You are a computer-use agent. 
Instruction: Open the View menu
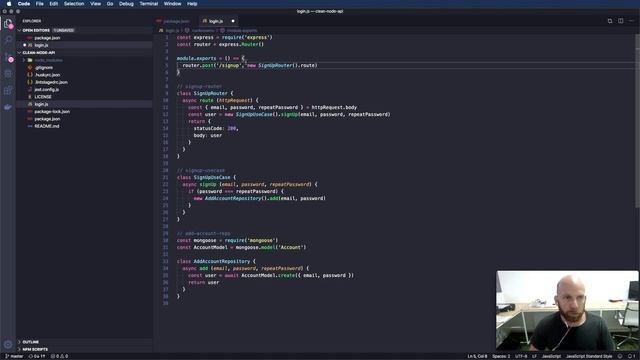[x=96, y=4]
